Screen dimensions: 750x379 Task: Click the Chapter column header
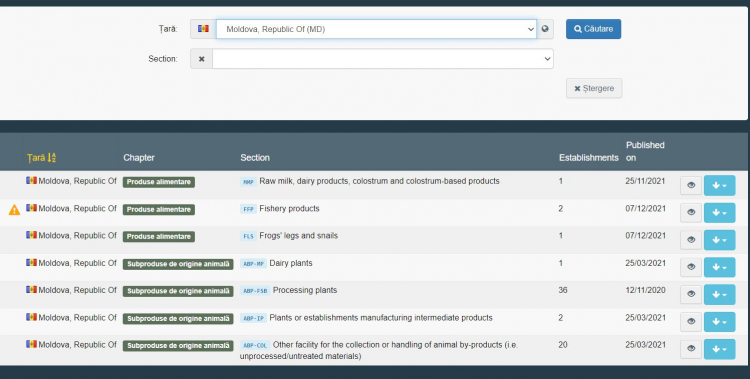click(139, 157)
